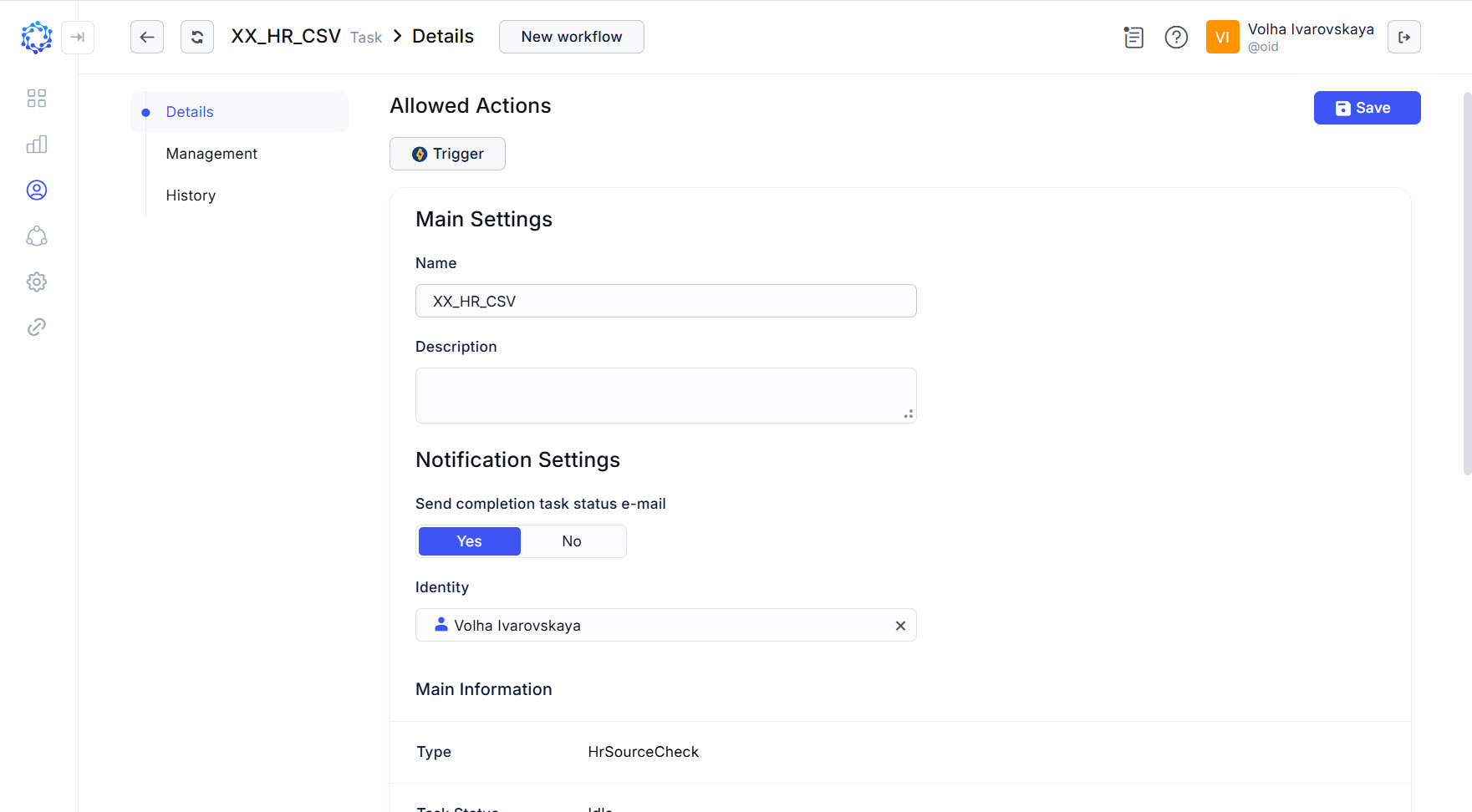Viewport: 1472px width, 812px height.
Task: Click the link icon in sidebar
Action: pos(36,327)
